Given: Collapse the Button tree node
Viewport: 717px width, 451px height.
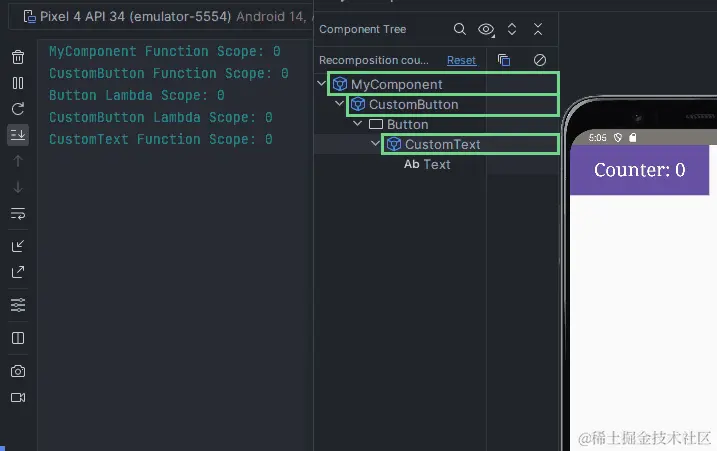Looking at the screenshot, I should coord(358,123).
